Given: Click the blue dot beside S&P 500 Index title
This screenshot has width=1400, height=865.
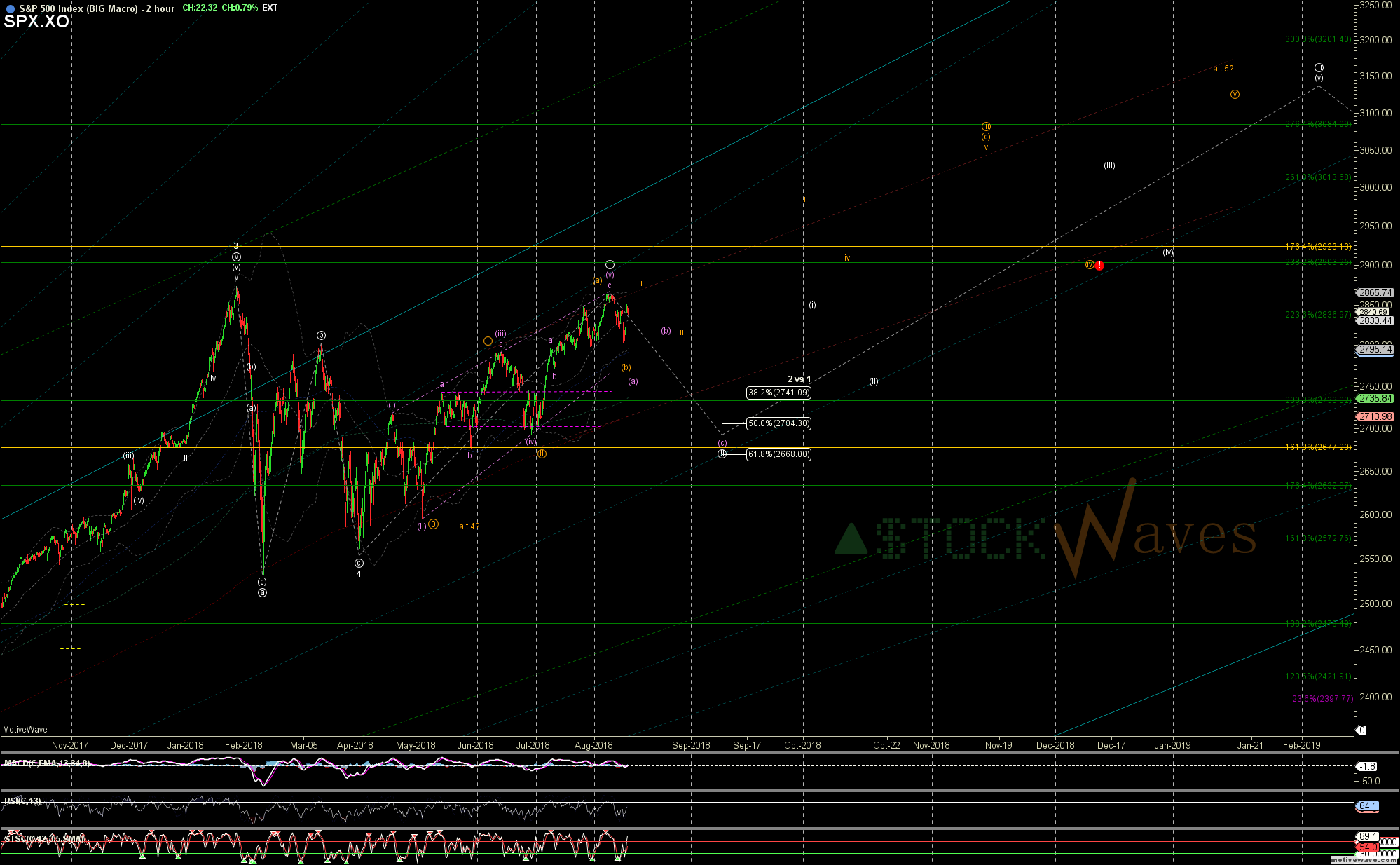Looking at the screenshot, I should click(x=10, y=8).
